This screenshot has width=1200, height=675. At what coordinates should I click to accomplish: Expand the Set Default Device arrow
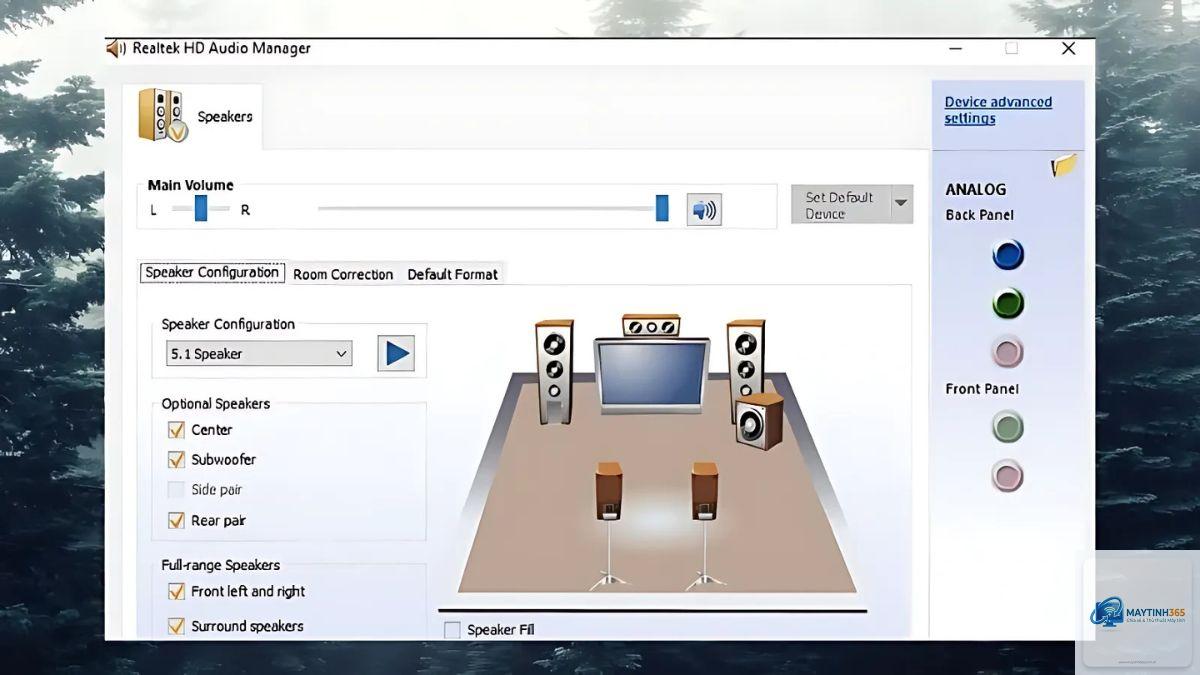[902, 204]
